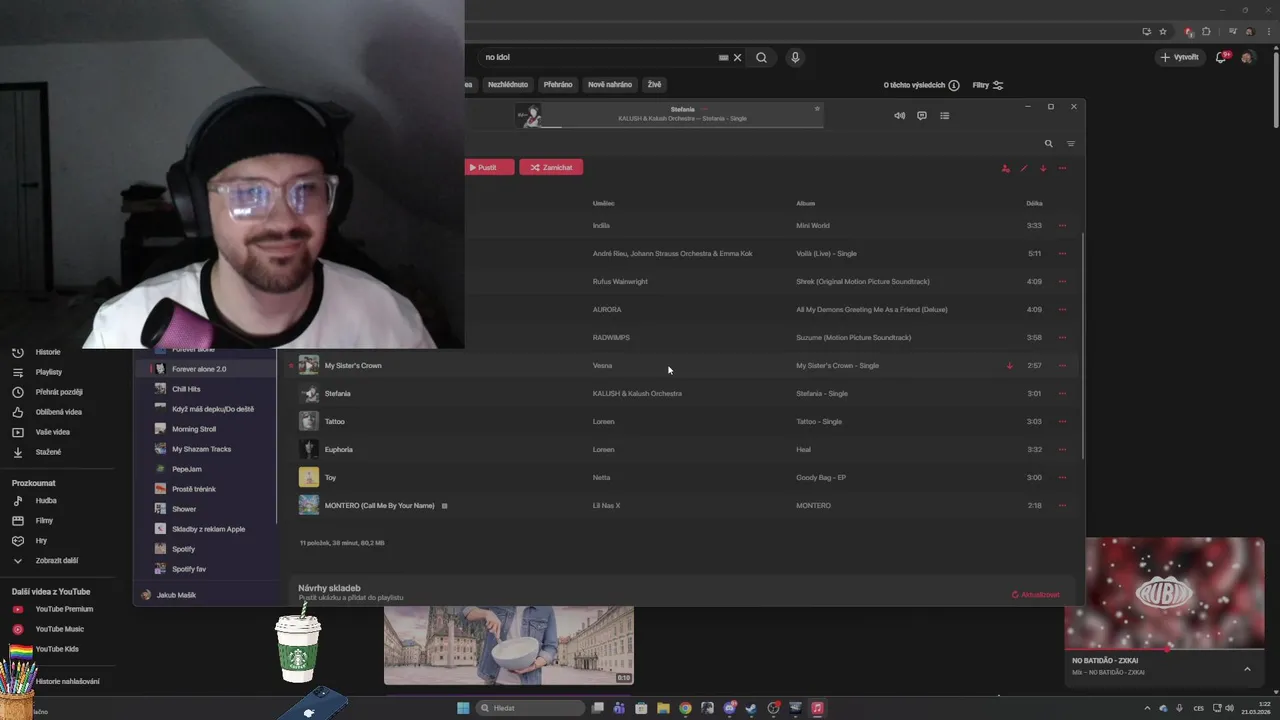Image resolution: width=1280 pixels, height=720 pixels.
Task: Click the YouTube voice search microphone
Action: [x=795, y=57]
